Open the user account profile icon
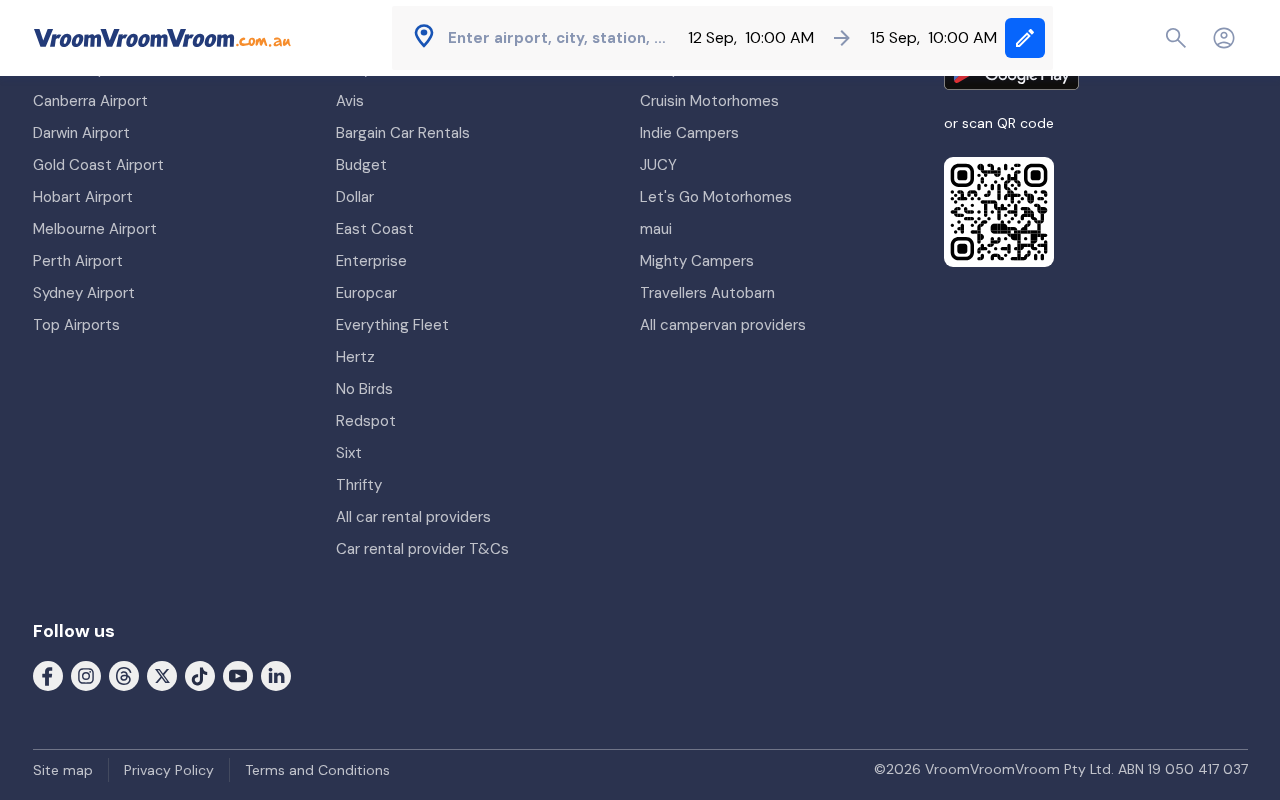 tap(1224, 38)
